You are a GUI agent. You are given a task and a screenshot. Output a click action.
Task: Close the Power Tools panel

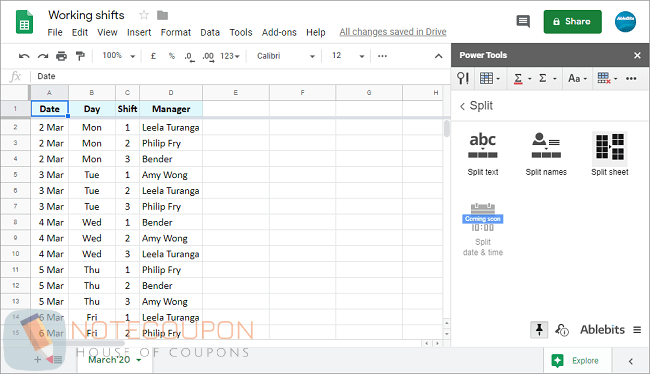[637, 55]
